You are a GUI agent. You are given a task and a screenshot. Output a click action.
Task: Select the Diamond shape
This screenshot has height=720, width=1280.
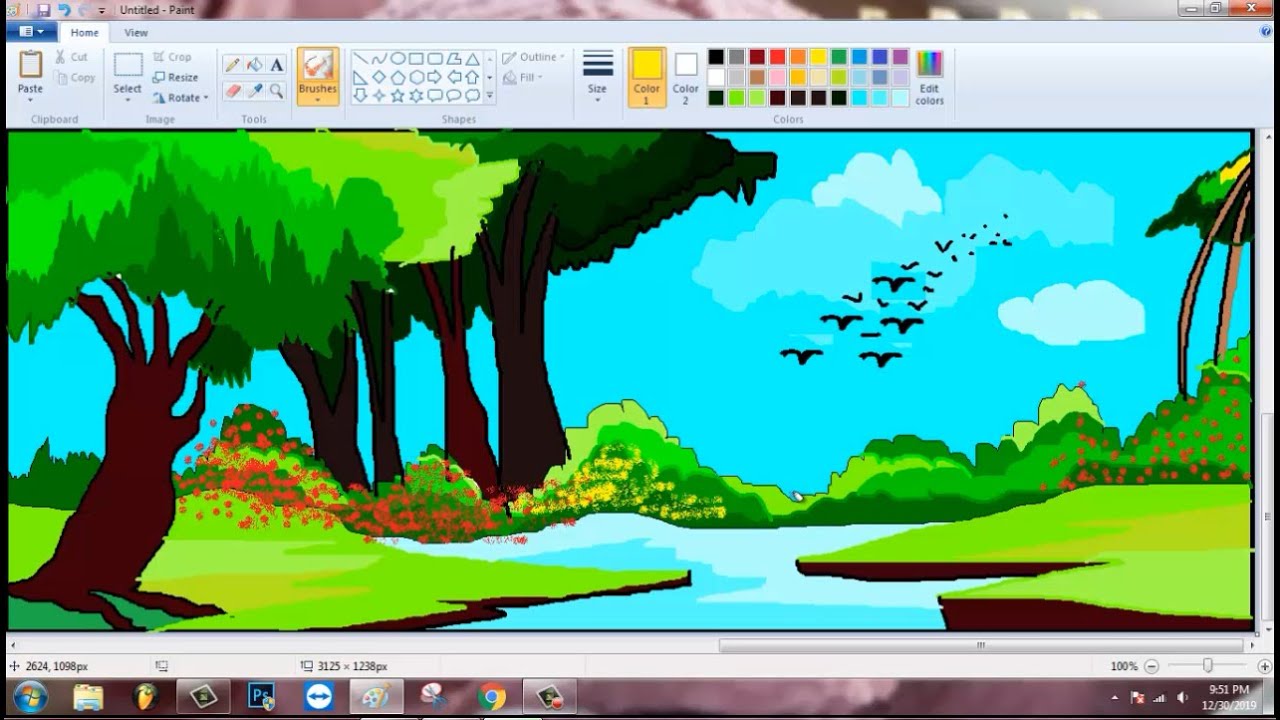[x=379, y=77]
